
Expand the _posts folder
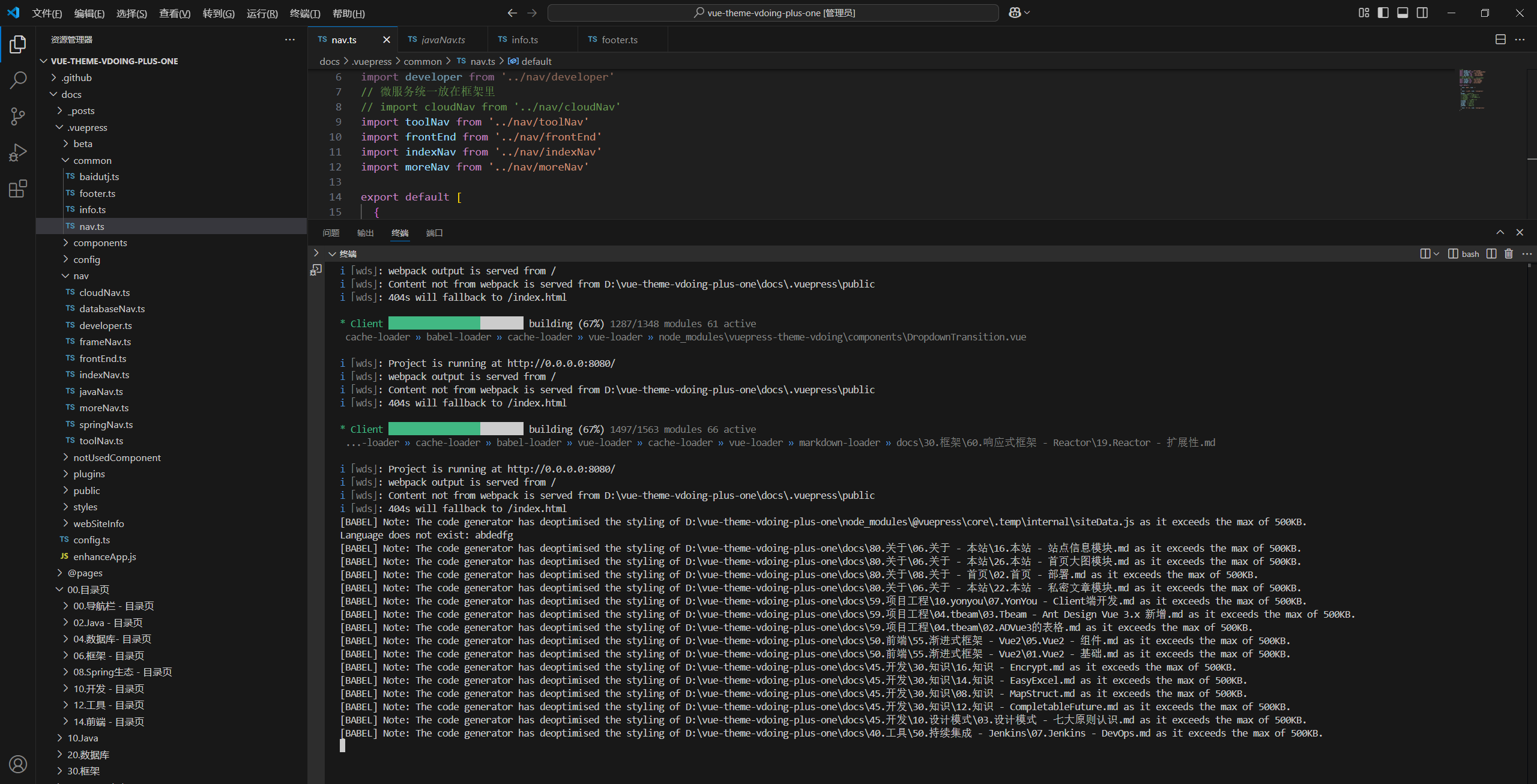[60, 110]
